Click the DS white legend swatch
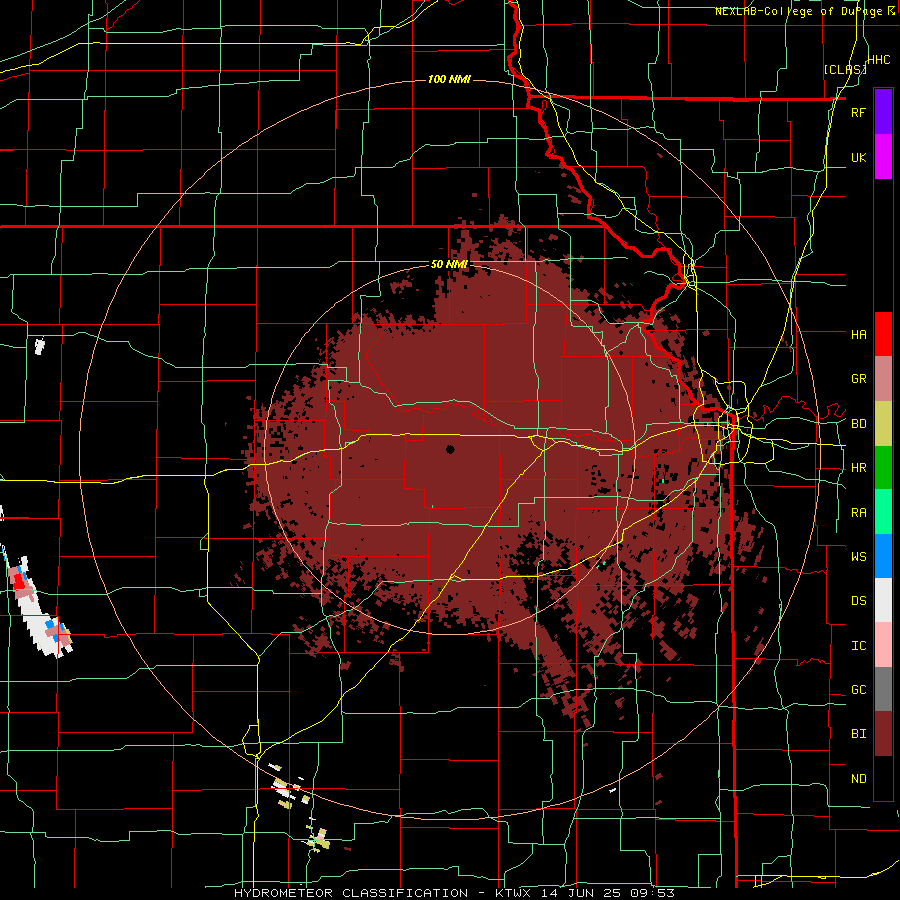The width and height of the screenshot is (900, 900). [883, 600]
